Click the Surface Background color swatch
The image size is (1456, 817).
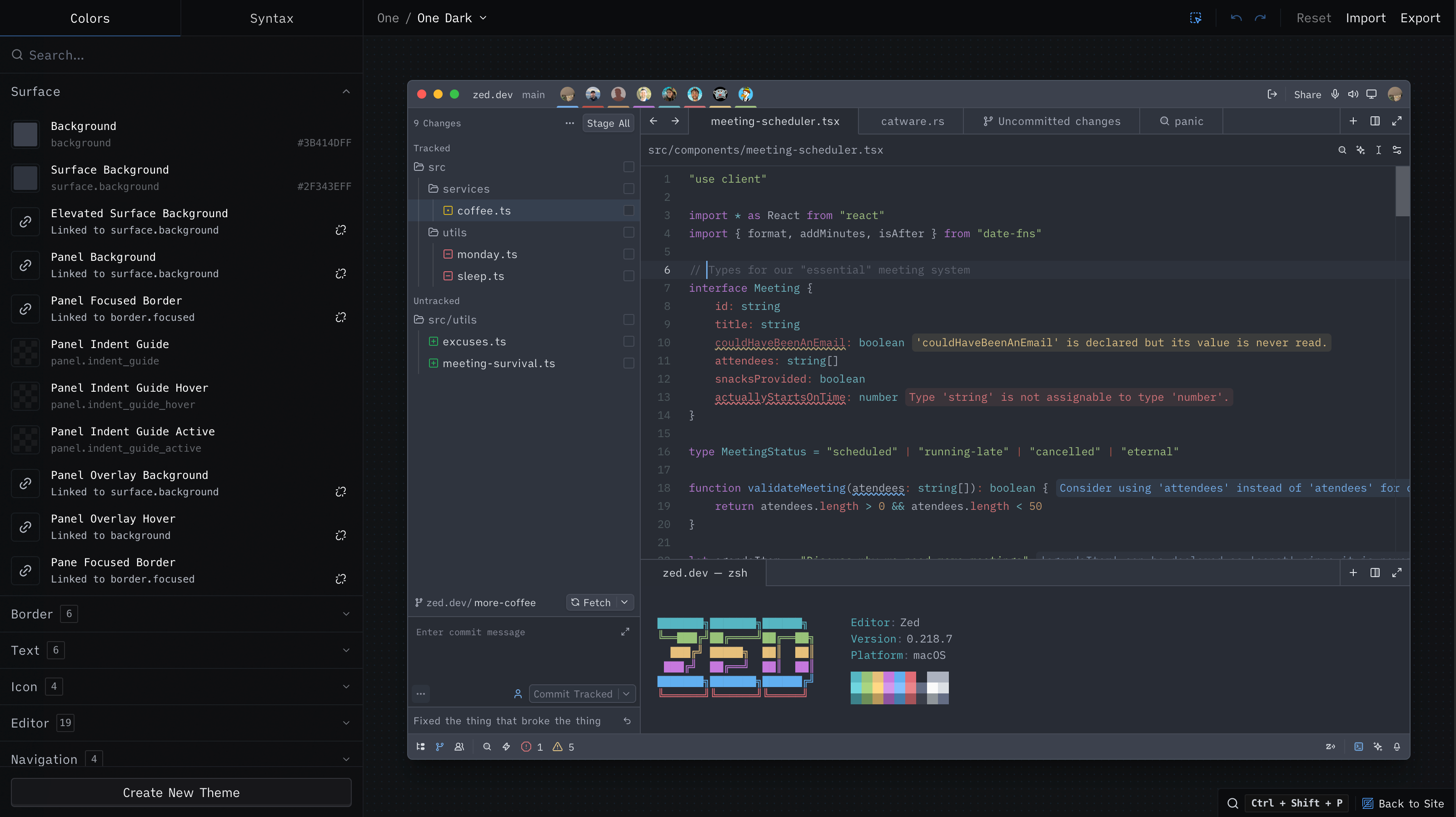pos(25,178)
